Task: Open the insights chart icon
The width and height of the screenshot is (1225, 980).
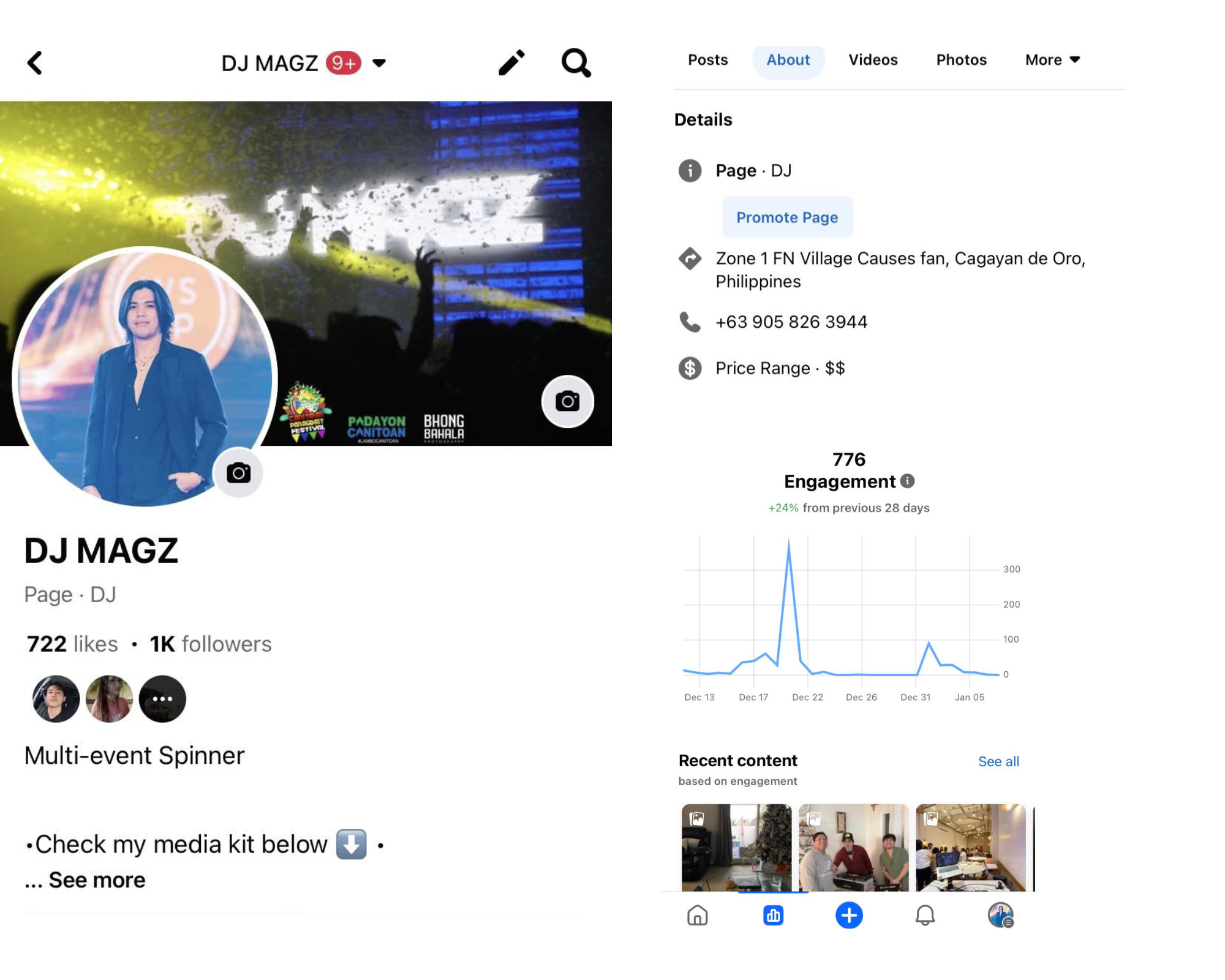Action: pos(773,915)
